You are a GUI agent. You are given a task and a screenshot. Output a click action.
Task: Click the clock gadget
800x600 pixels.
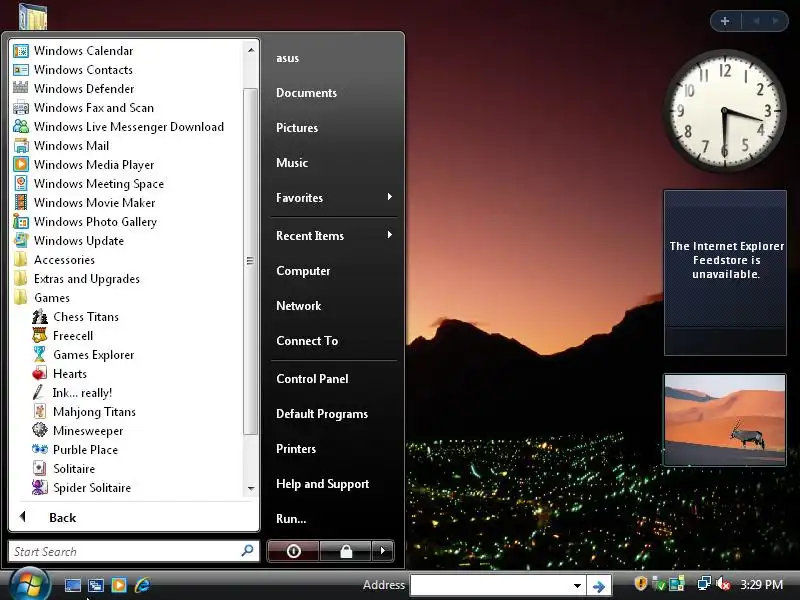724,110
